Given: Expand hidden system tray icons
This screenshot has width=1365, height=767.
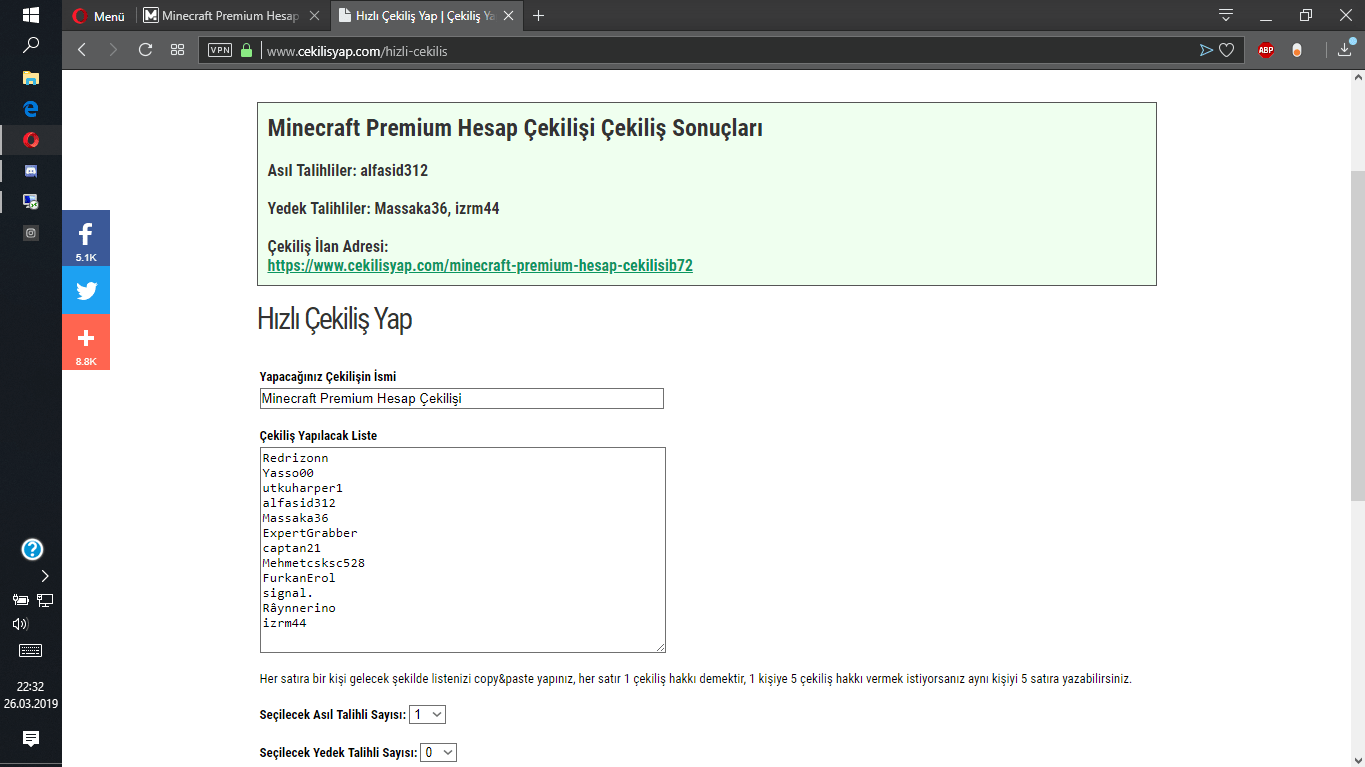Looking at the screenshot, I should (45, 576).
